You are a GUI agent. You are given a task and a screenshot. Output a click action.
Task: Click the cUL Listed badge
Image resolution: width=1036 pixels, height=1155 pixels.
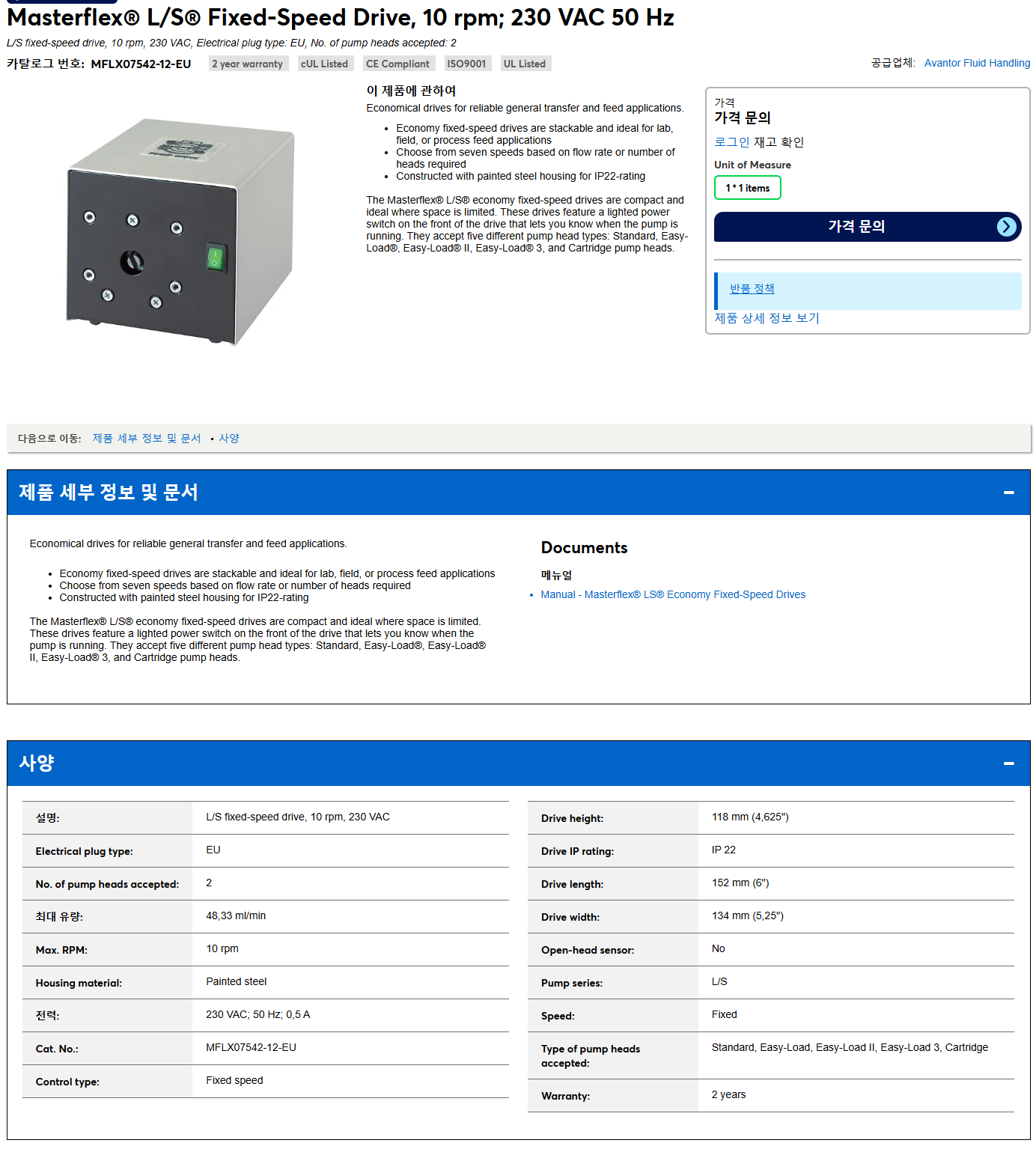click(x=324, y=64)
